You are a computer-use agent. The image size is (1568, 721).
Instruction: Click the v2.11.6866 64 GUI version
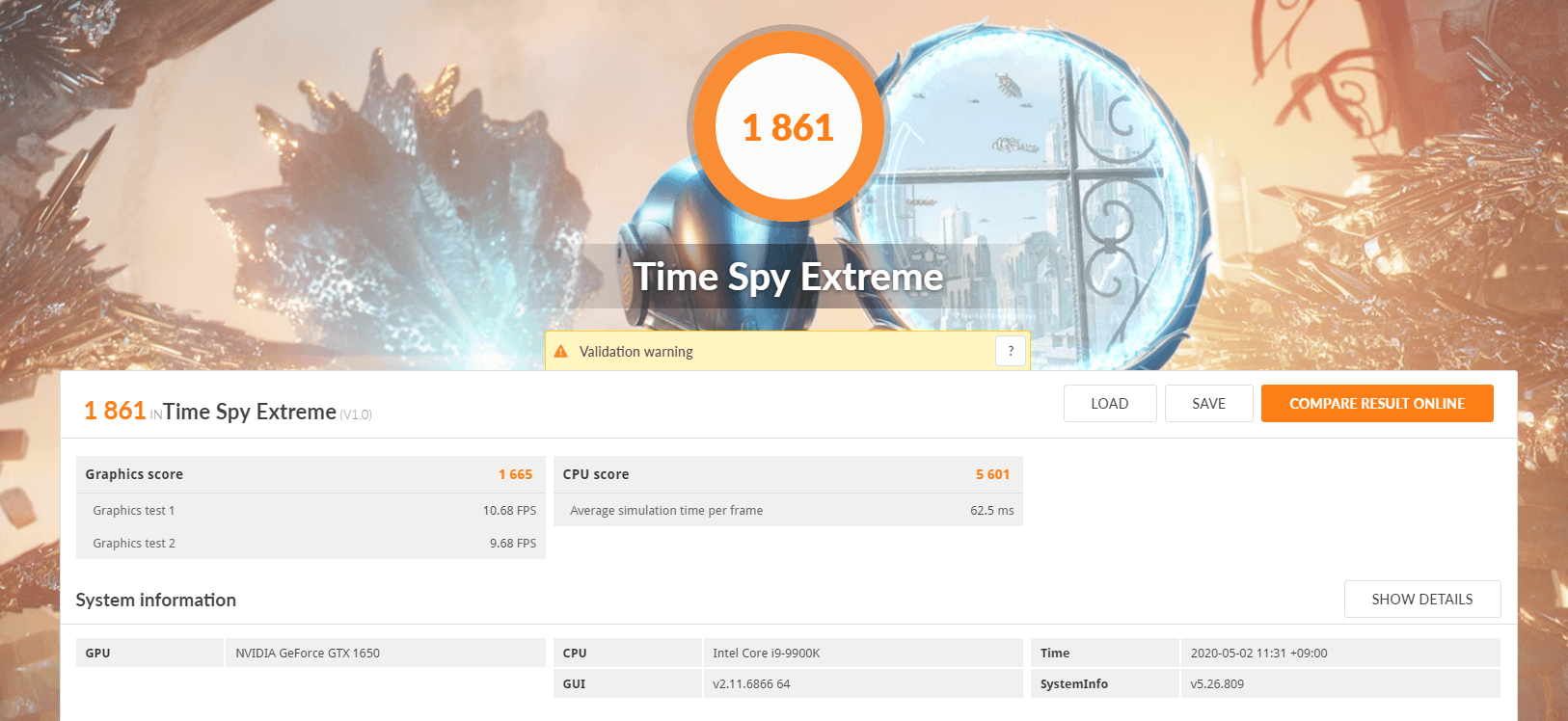[x=751, y=684]
